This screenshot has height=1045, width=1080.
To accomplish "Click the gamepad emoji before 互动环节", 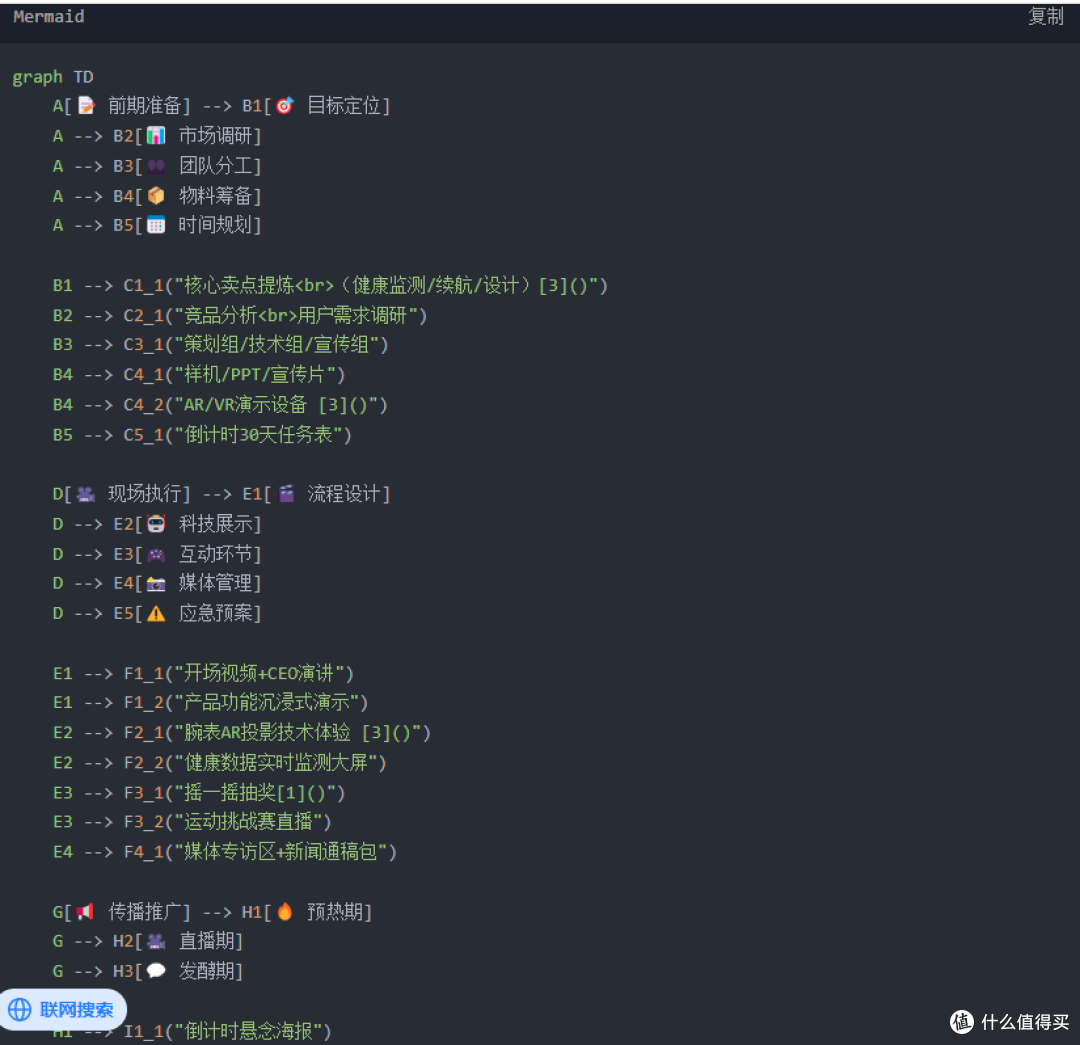I will pyautogui.click(x=156, y=554).
